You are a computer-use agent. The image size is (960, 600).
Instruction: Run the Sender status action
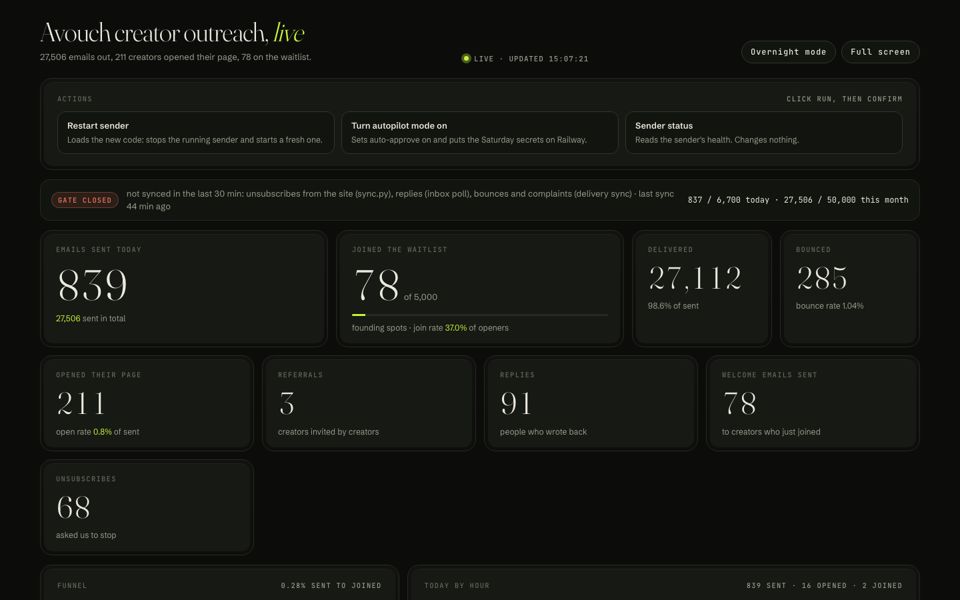[763, 132]
